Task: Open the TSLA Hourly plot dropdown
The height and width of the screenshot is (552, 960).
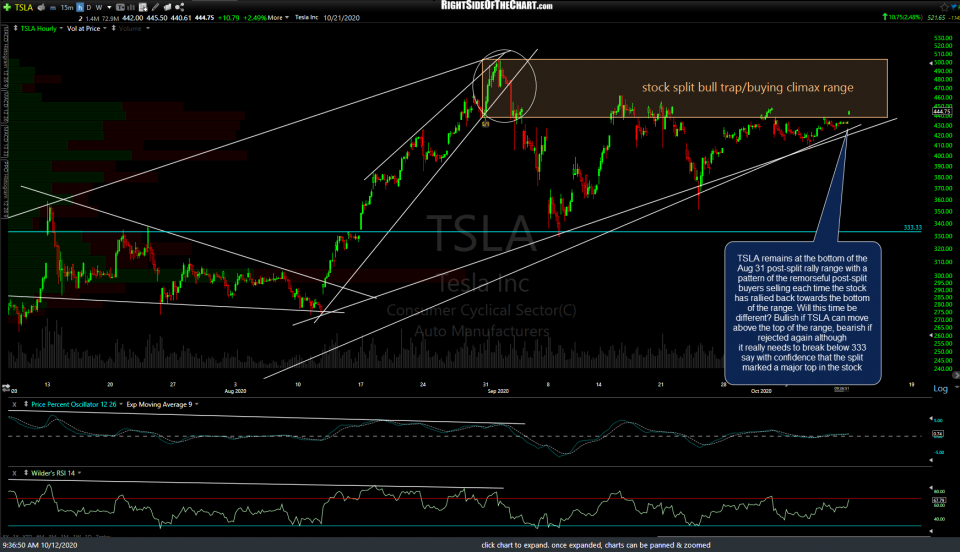Action: (61, 28)
